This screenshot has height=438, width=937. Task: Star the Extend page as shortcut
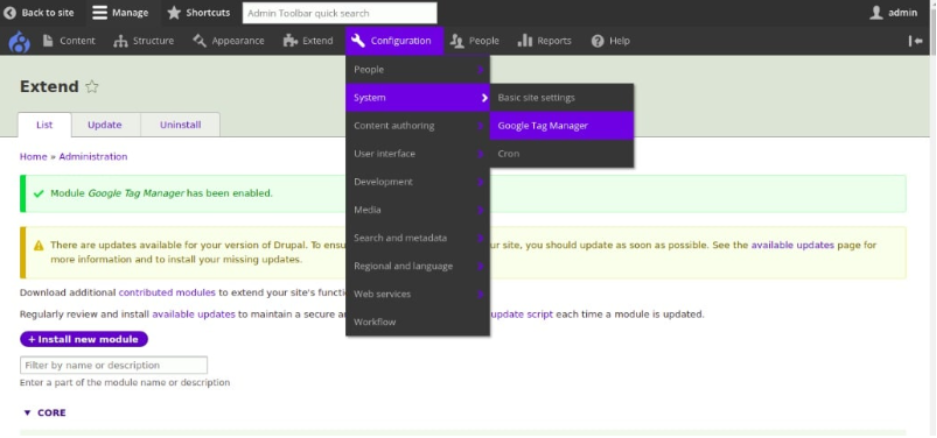(92, 87)
